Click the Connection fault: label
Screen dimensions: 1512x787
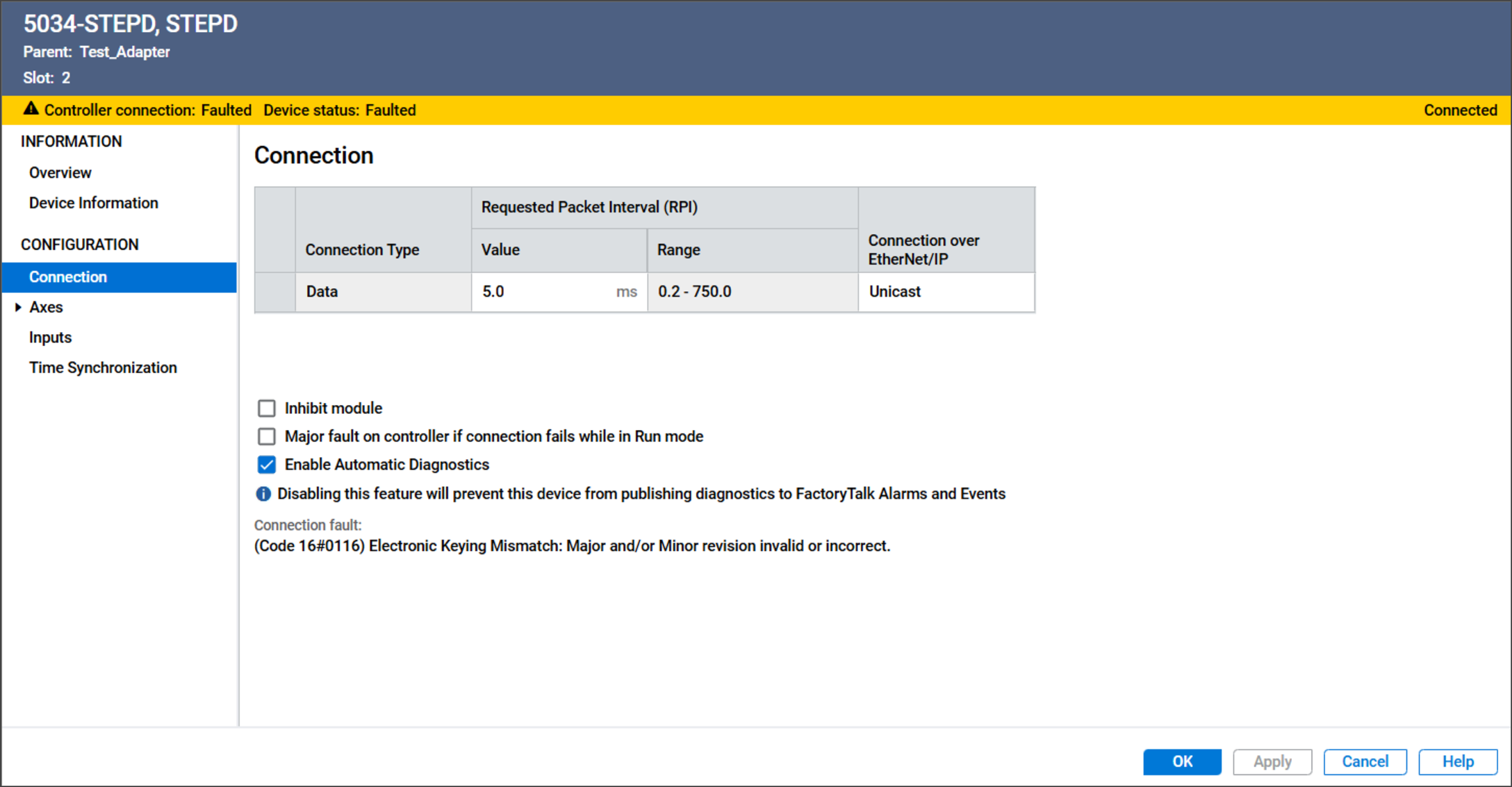coord(308,525)
